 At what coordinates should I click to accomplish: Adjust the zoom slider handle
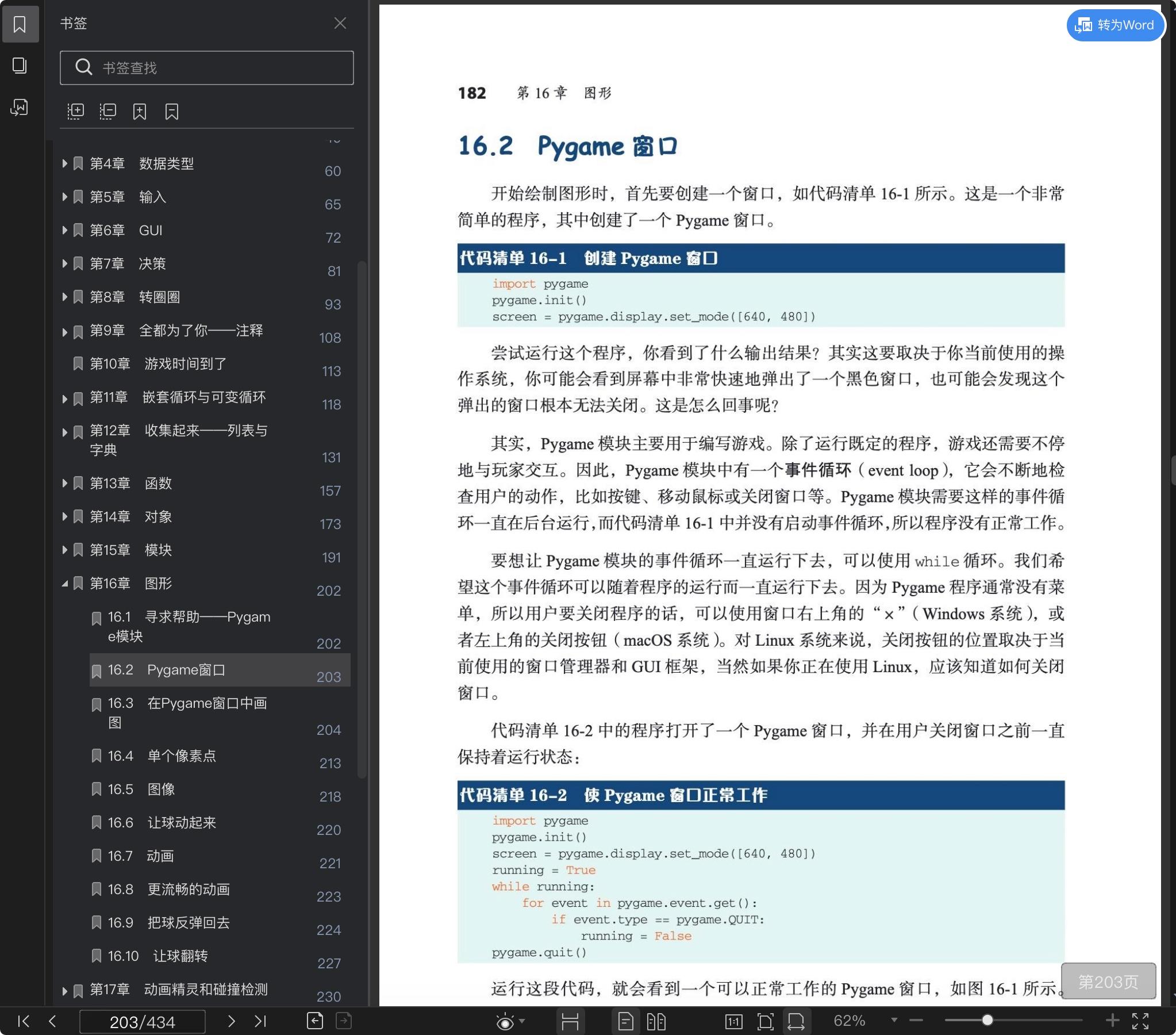click(987, 1020)
